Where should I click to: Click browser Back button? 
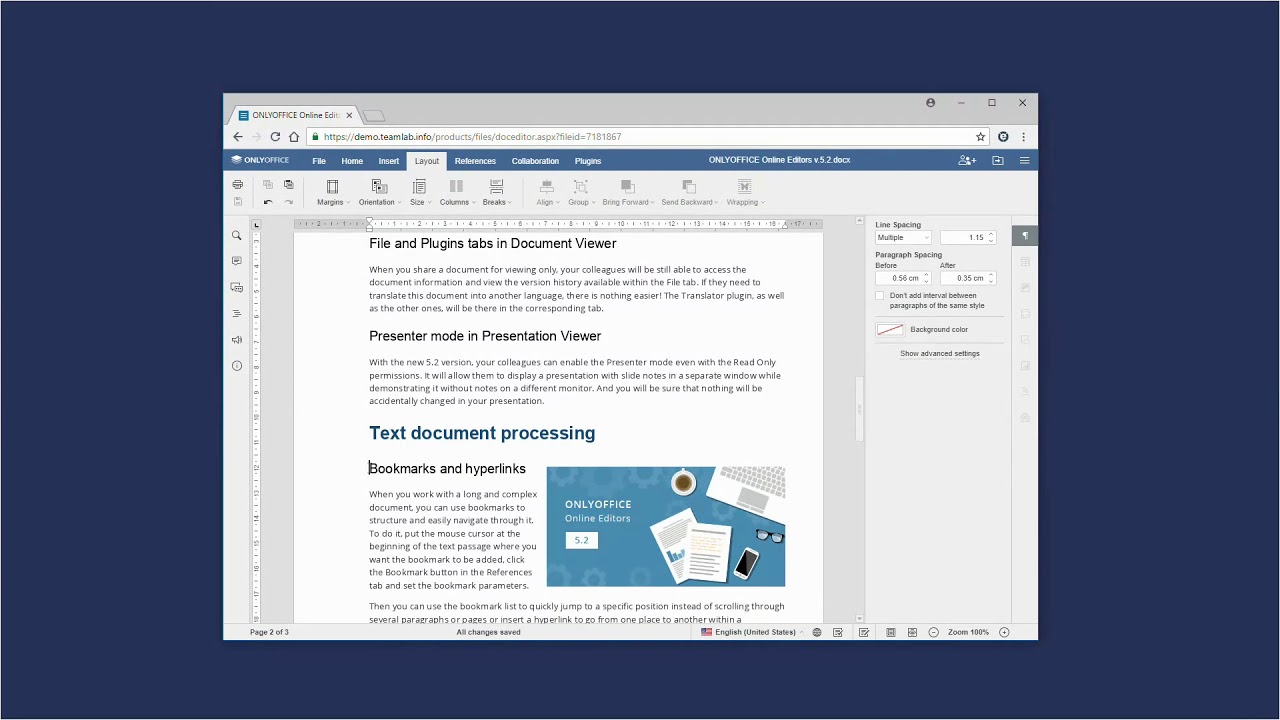pyautogui.click(x=238, y=137)
